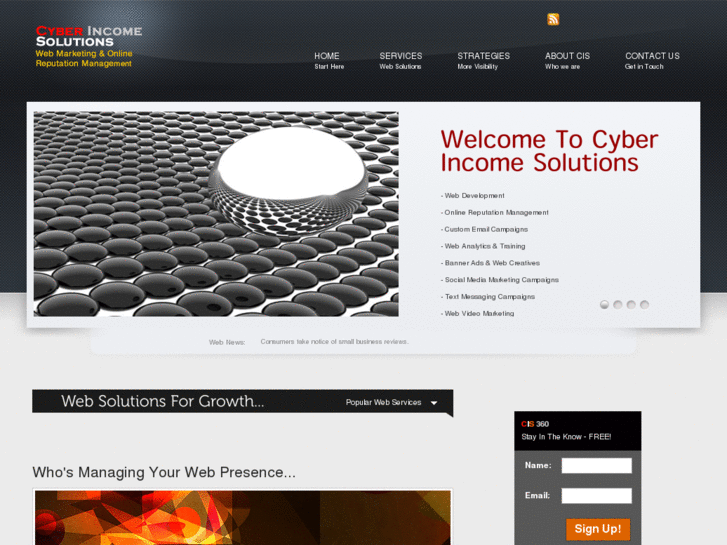Open the HOME Start Here menu
Image resolution: width=727 pixels, height=545 pixels.
click(329, 61)
